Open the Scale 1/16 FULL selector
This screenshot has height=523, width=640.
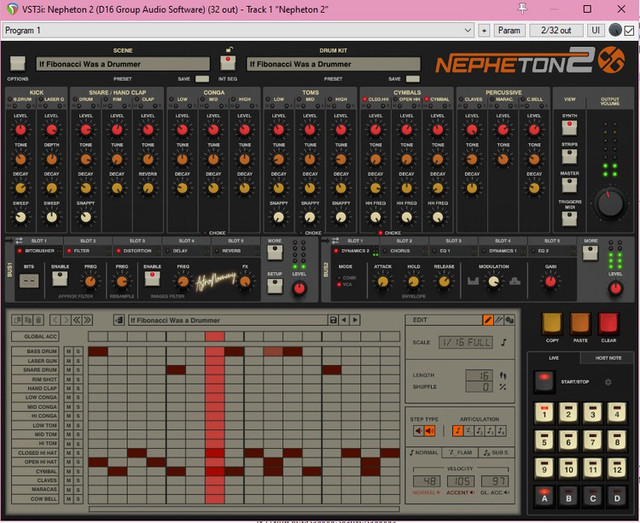tap(466, 342)
